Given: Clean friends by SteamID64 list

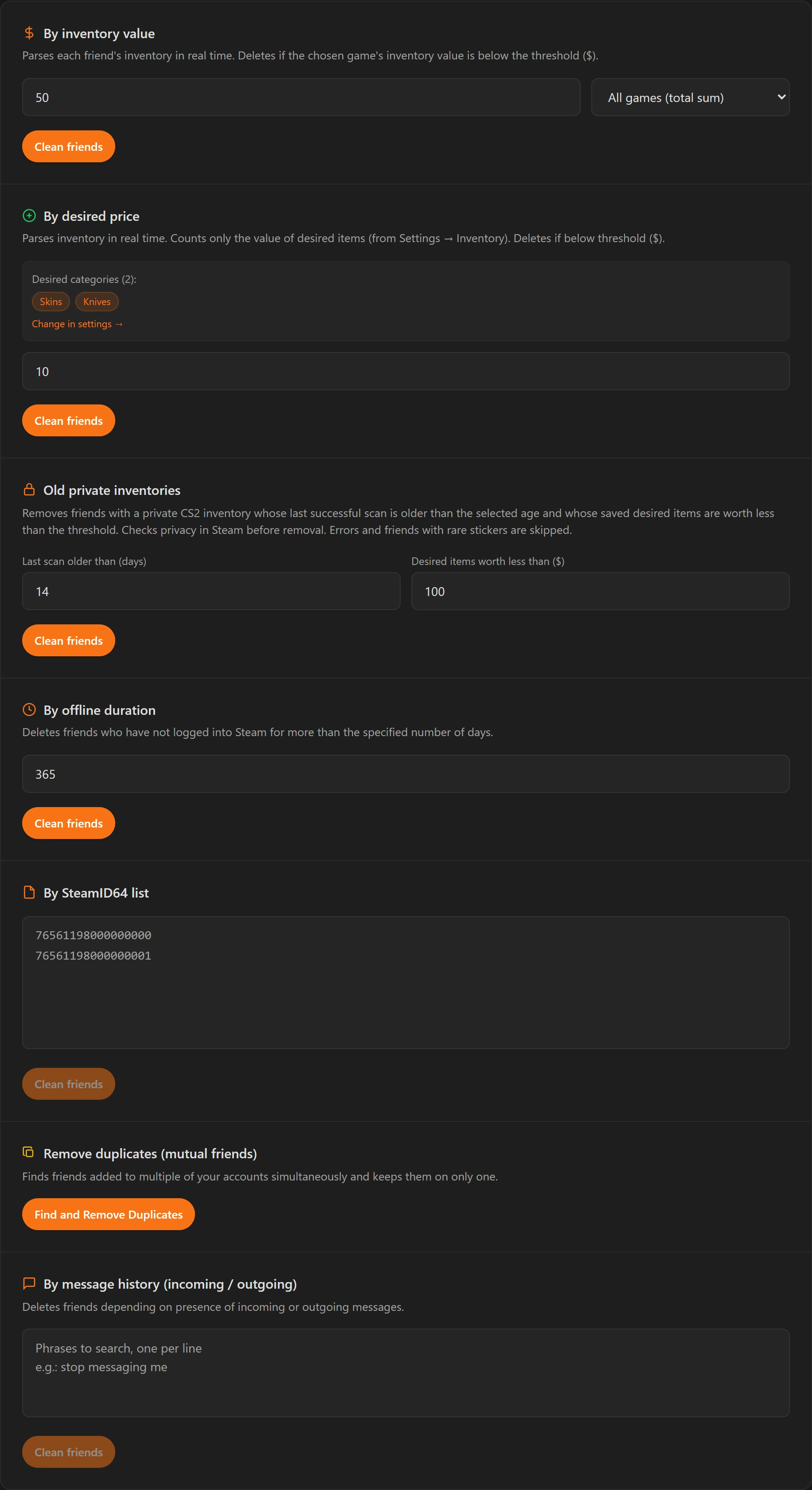Looking at the screenshot, I should click(68, 1084).
